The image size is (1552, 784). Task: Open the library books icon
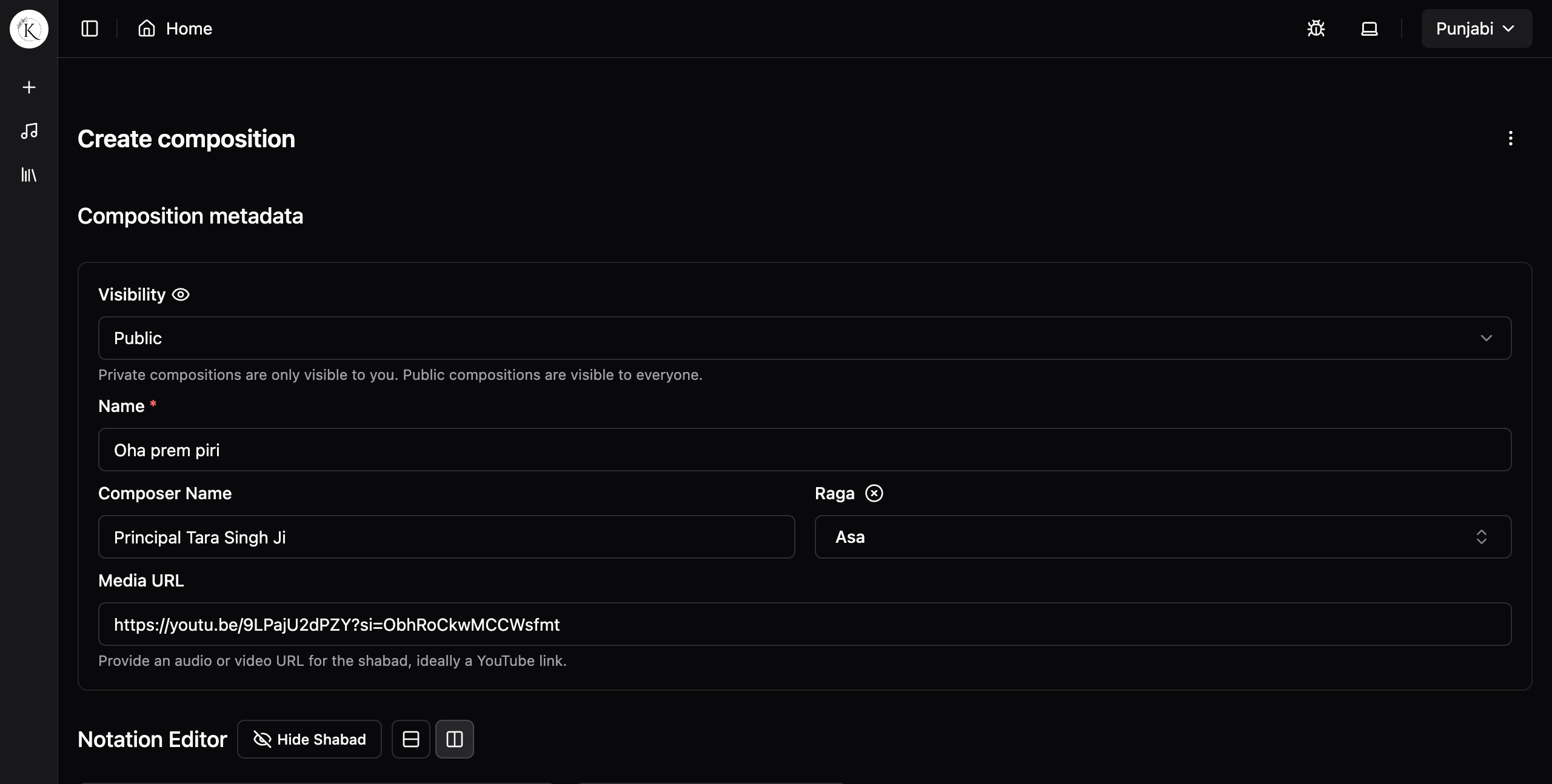[29, 175]
